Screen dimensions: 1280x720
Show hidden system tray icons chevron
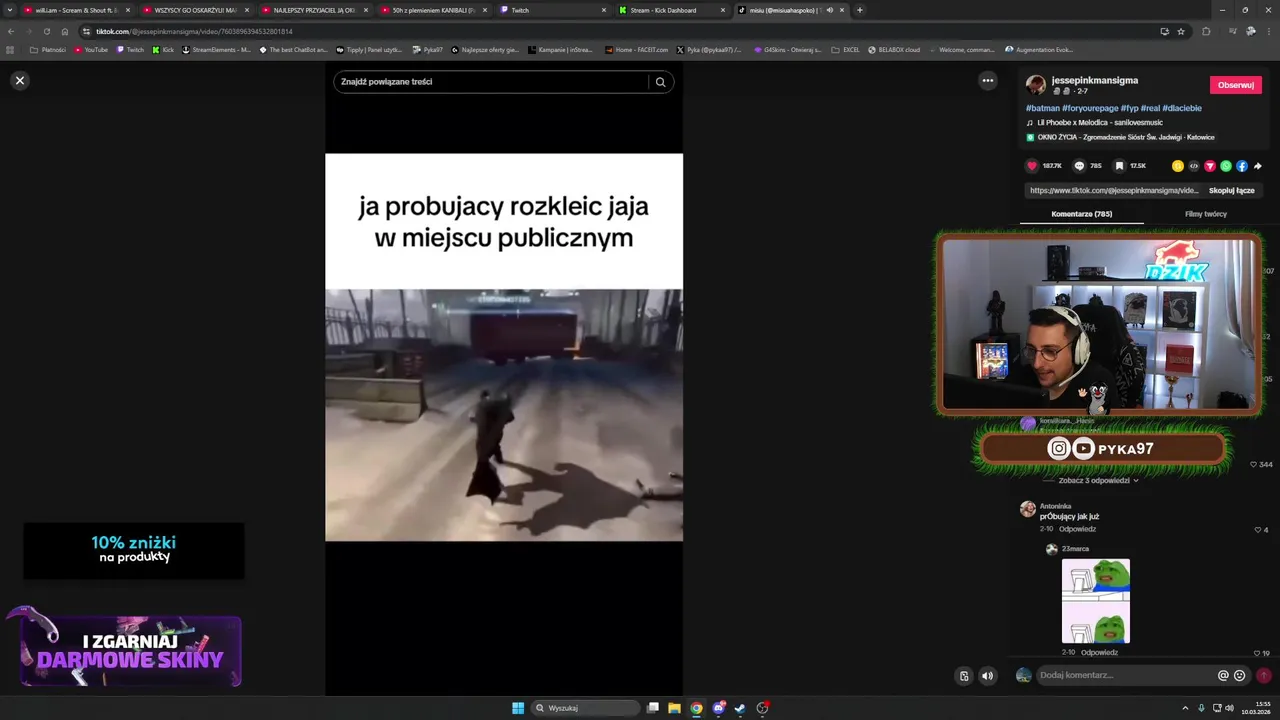click(1186, 708)
